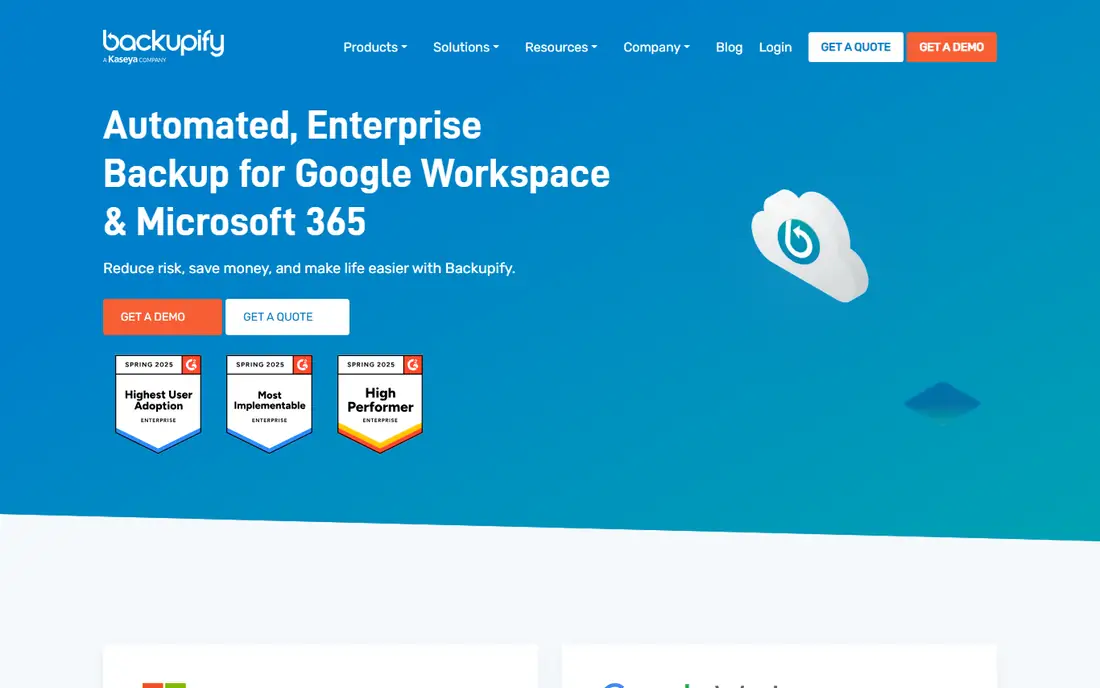This screenshot has width=1100, height=688.
Task: Click the Backupify logo
Action: coord(163,46)
